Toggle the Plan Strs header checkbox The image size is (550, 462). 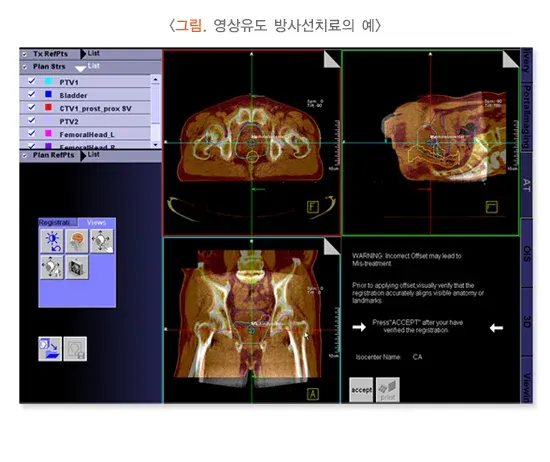click(25, 67)
